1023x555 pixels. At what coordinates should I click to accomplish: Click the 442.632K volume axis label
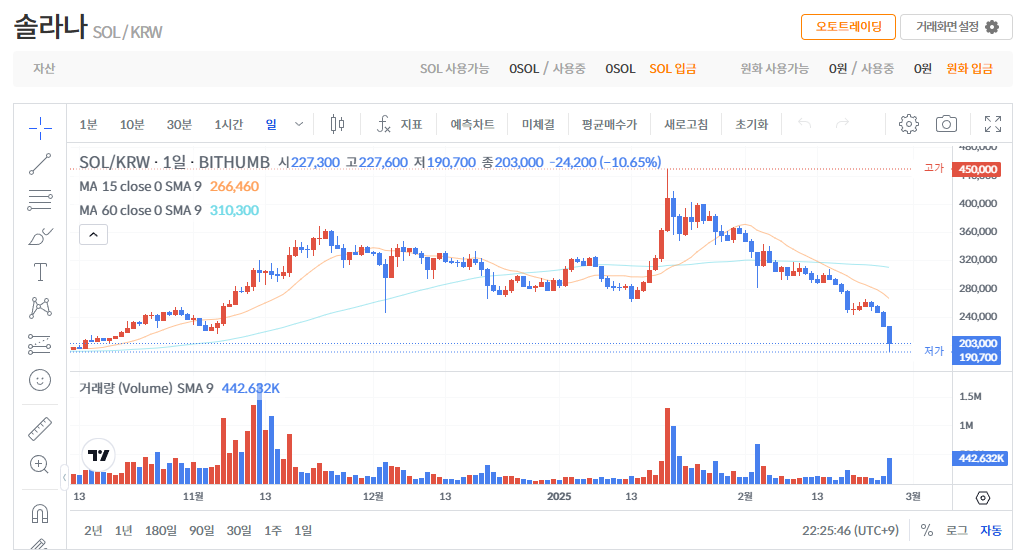click(981, 458)
